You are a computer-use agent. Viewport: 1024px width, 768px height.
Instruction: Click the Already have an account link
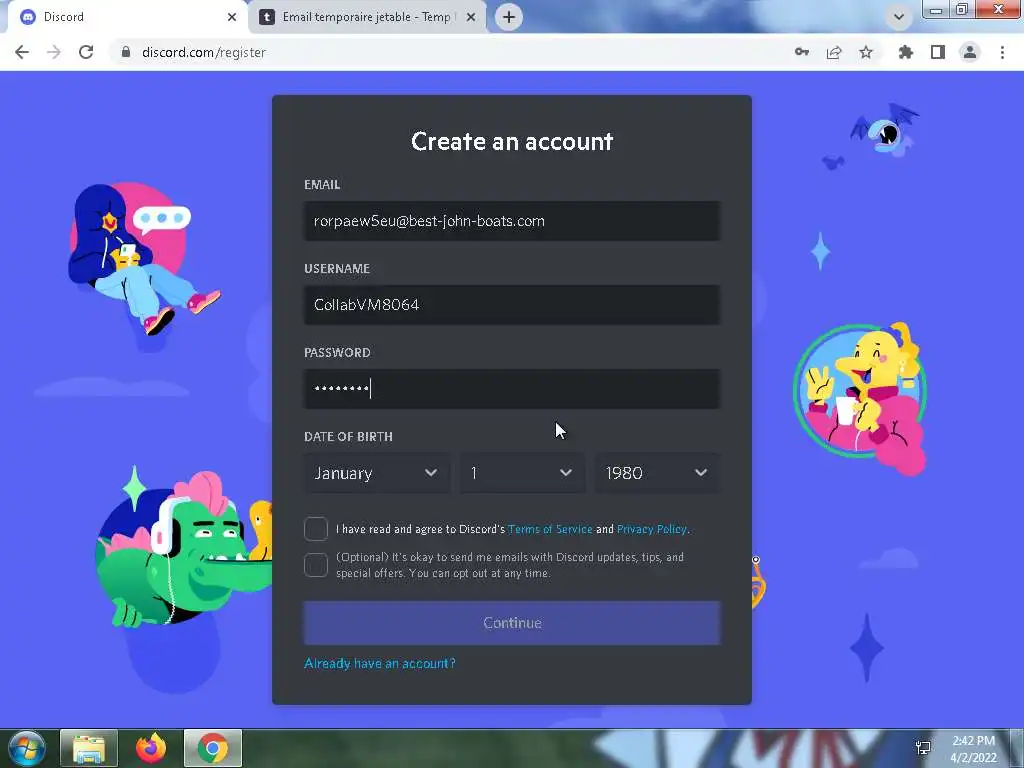(379, 664)
